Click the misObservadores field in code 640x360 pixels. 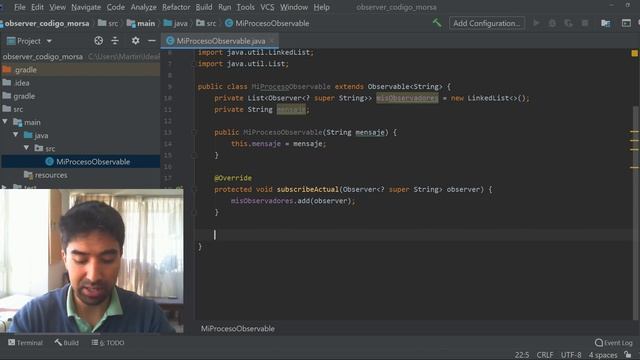[x=407, y=98]
